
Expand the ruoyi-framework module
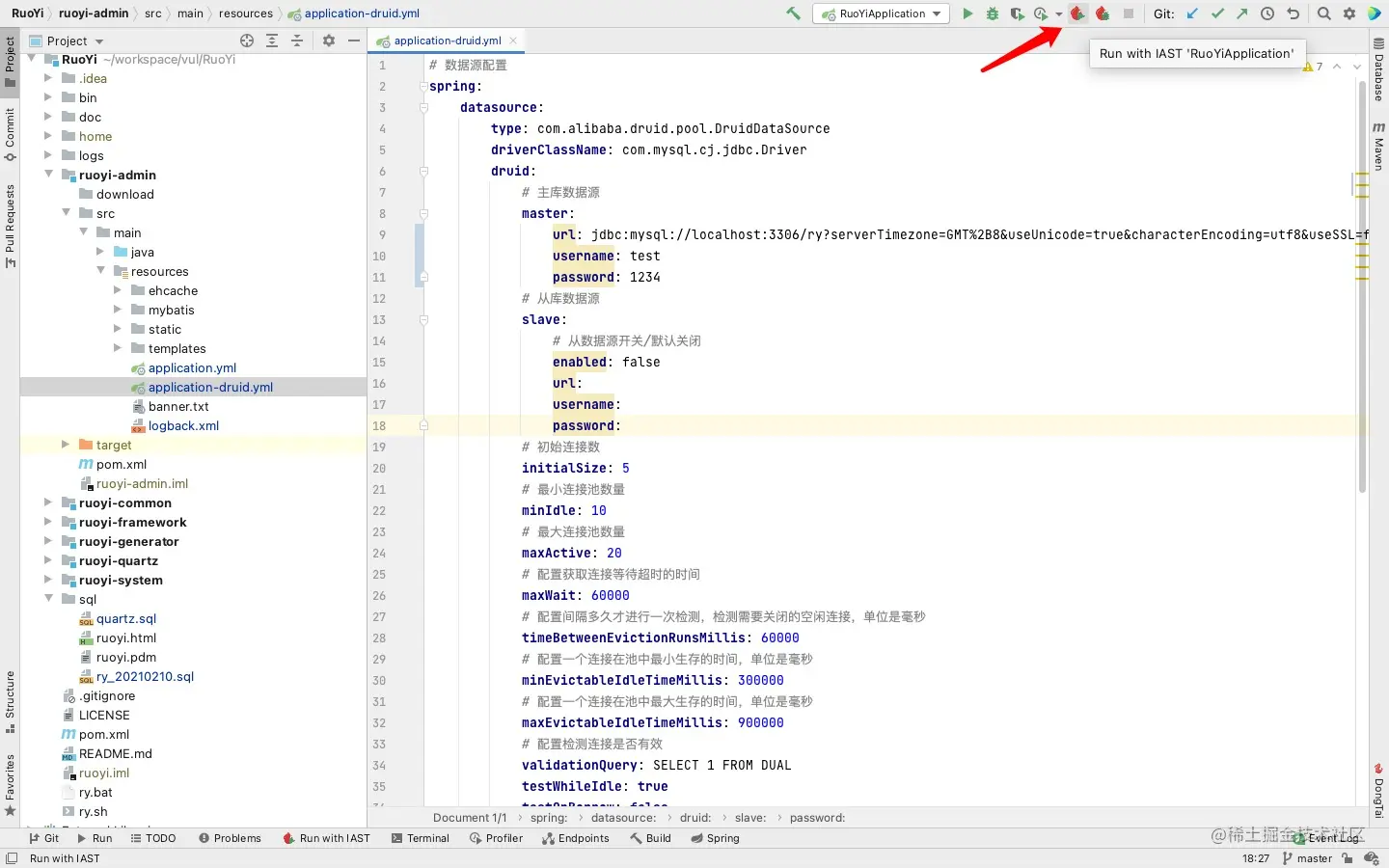(x=48, y=522)
